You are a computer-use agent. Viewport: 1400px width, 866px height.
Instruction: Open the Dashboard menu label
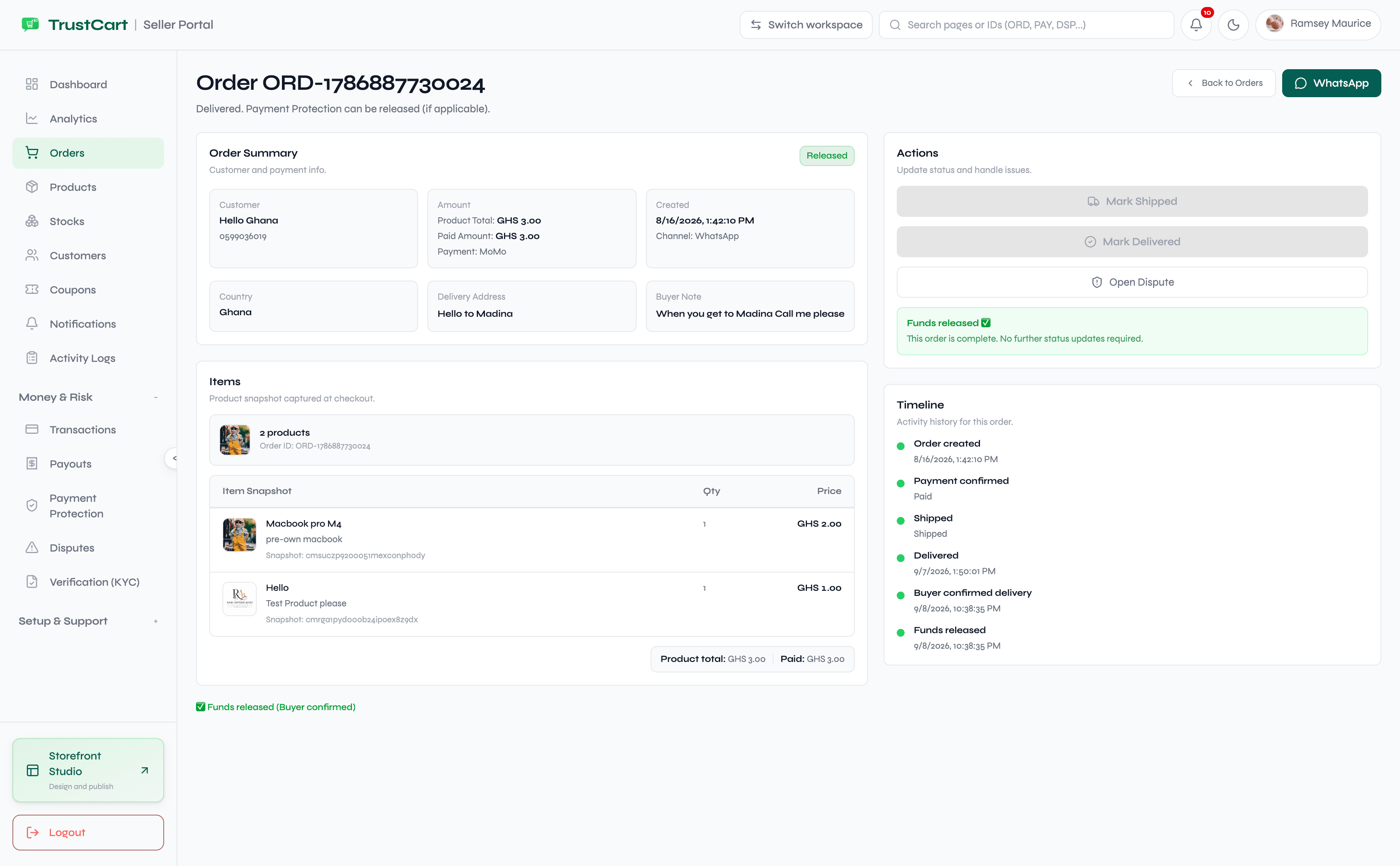click(x=79, y=84)
